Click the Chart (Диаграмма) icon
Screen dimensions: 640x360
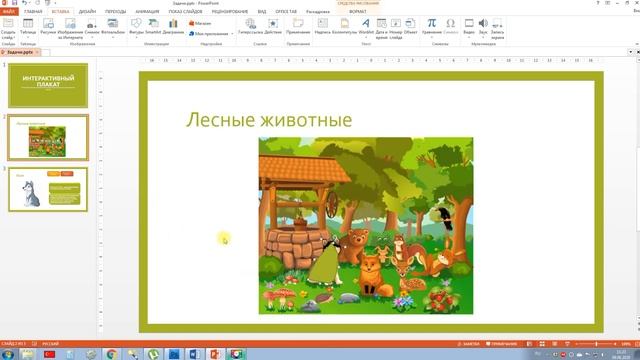coord(173,23)
